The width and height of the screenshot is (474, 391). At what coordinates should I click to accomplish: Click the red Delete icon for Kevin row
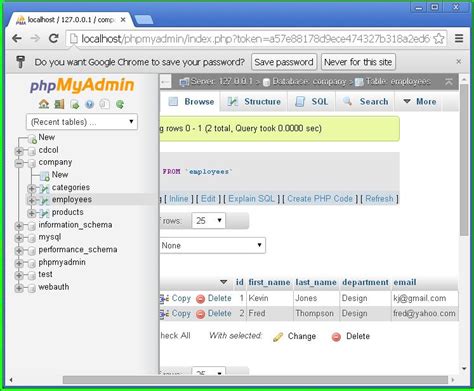[x=200, y=299]
